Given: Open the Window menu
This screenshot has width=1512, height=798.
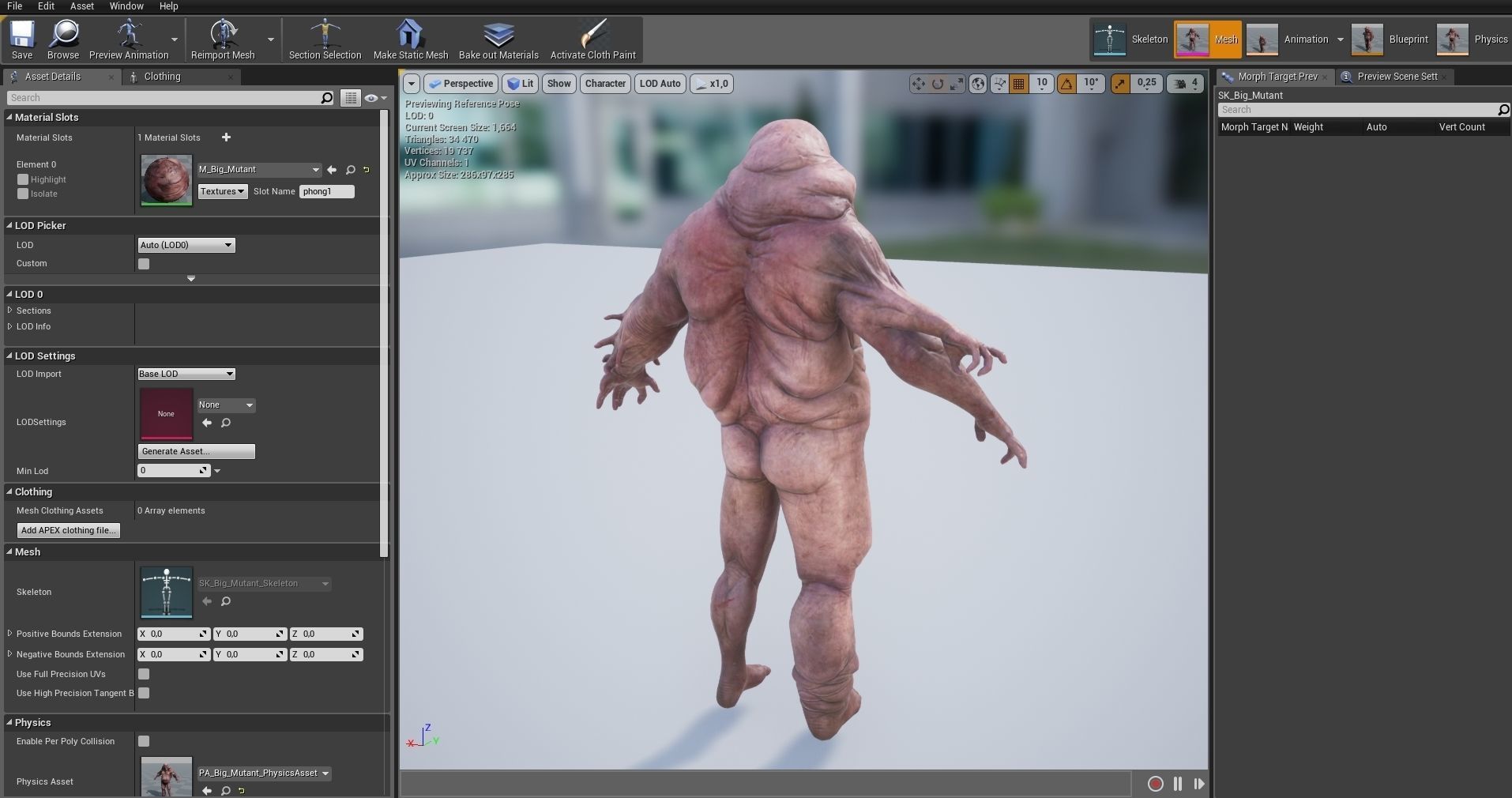Looking at the screenshot, I should coord(126,6).
